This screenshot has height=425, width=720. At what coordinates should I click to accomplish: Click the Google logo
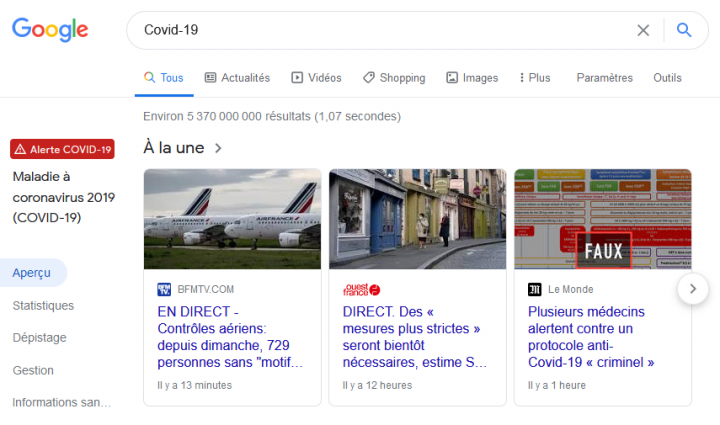[50, 30]
